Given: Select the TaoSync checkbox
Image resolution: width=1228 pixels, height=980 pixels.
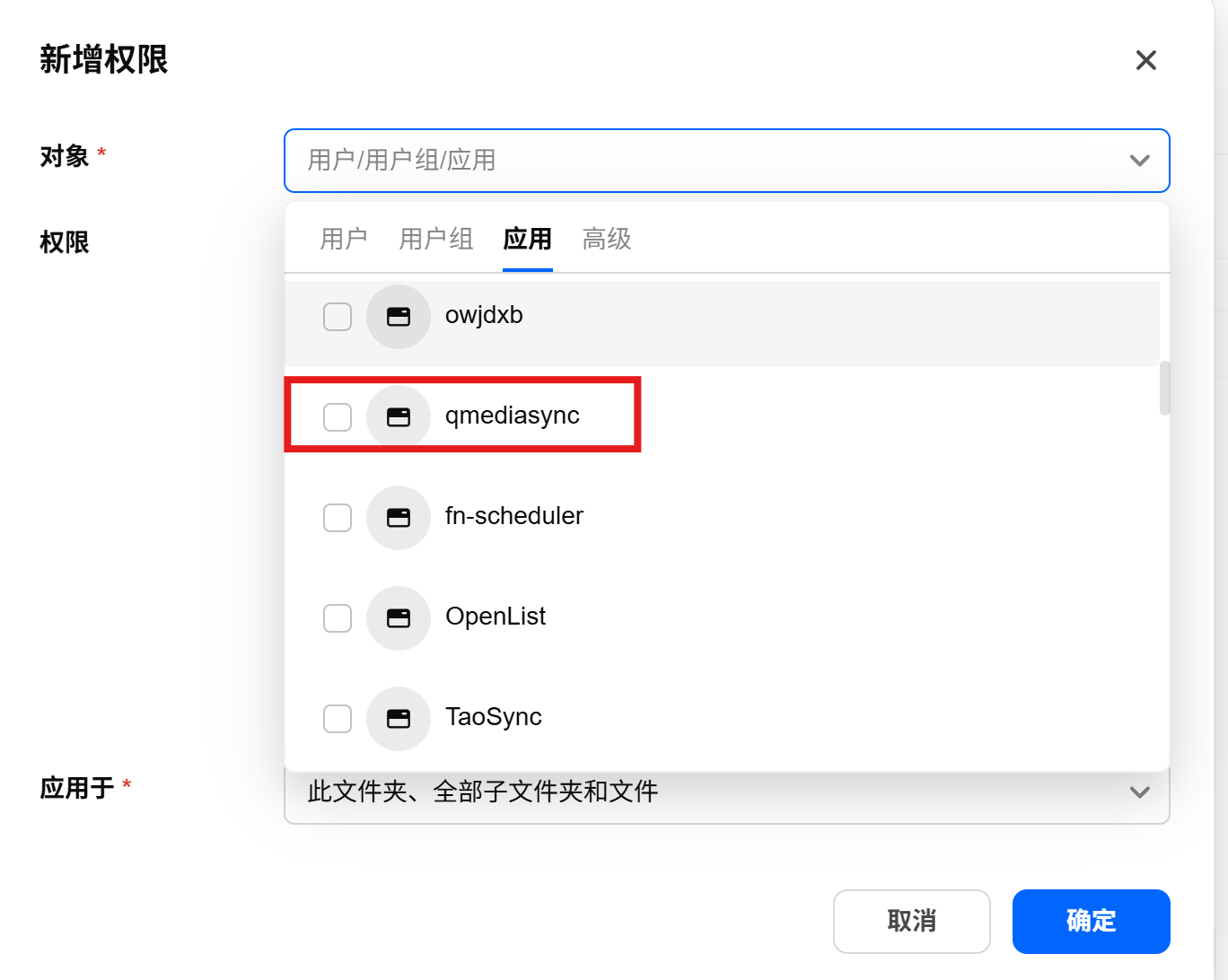Looking at the screenshot, I should click(338, 719).
